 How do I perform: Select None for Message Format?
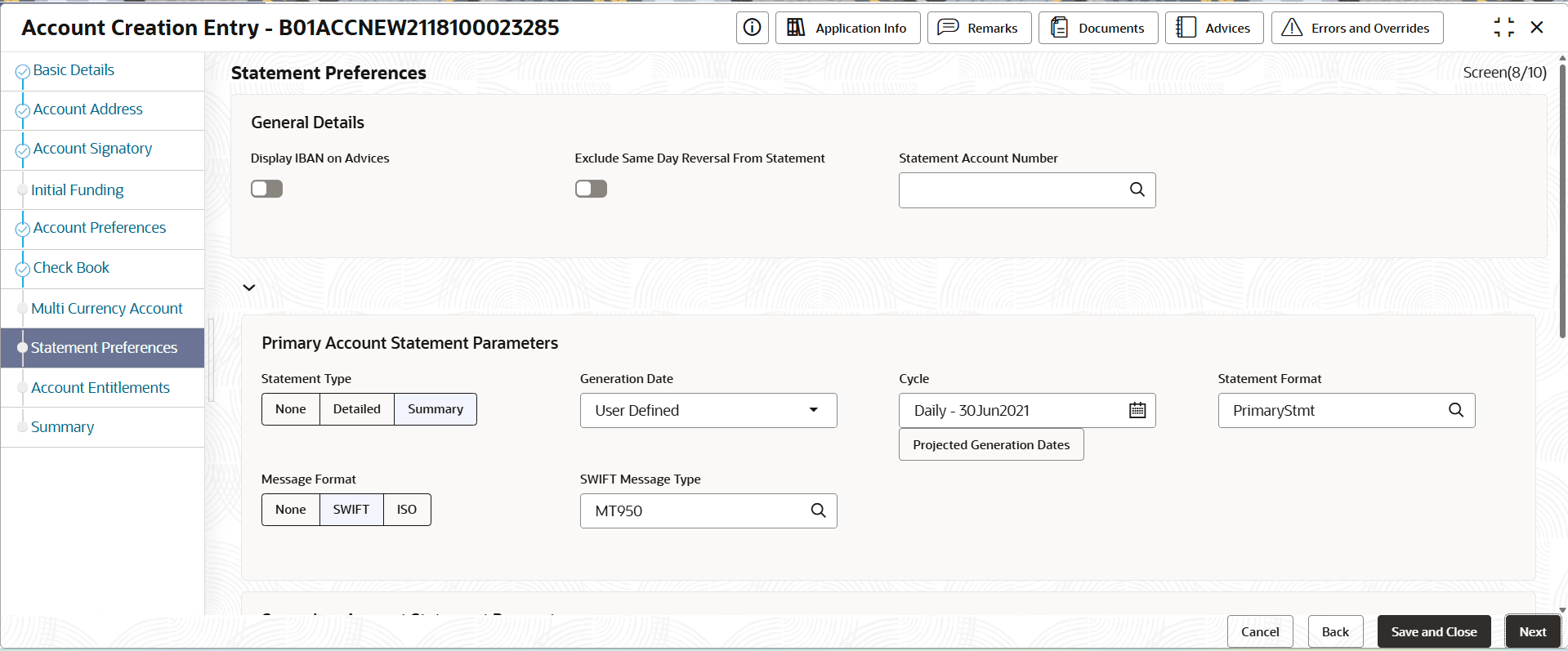click(x=291, y=510)
